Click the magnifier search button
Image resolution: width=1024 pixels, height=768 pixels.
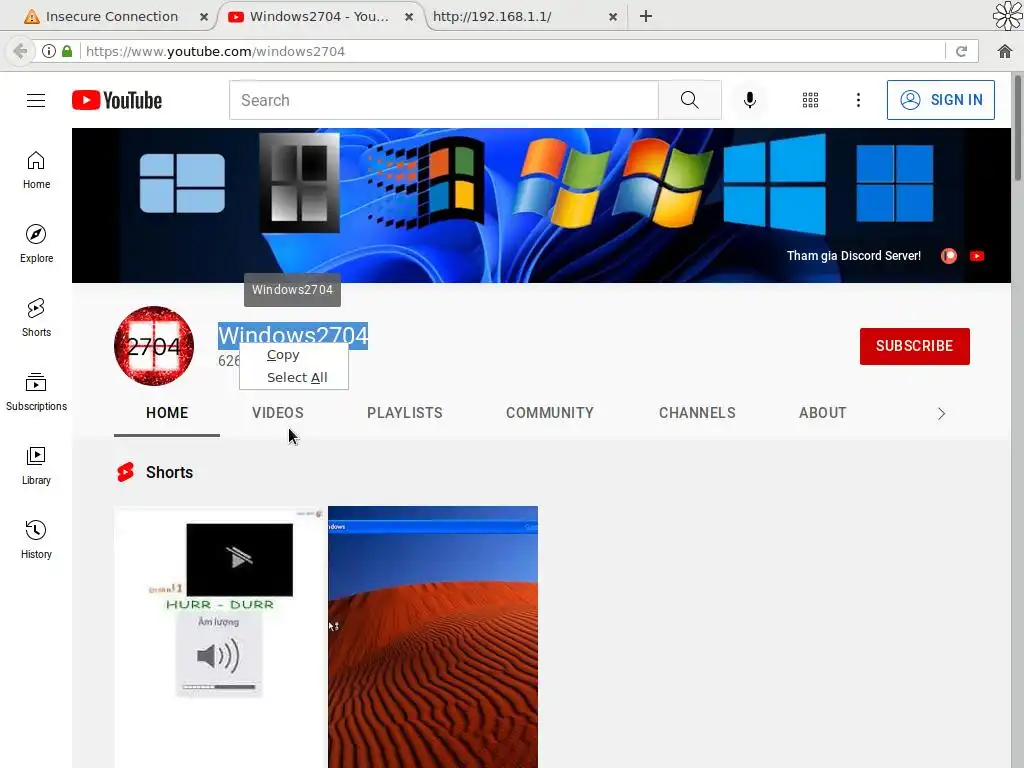coord(690,100)
